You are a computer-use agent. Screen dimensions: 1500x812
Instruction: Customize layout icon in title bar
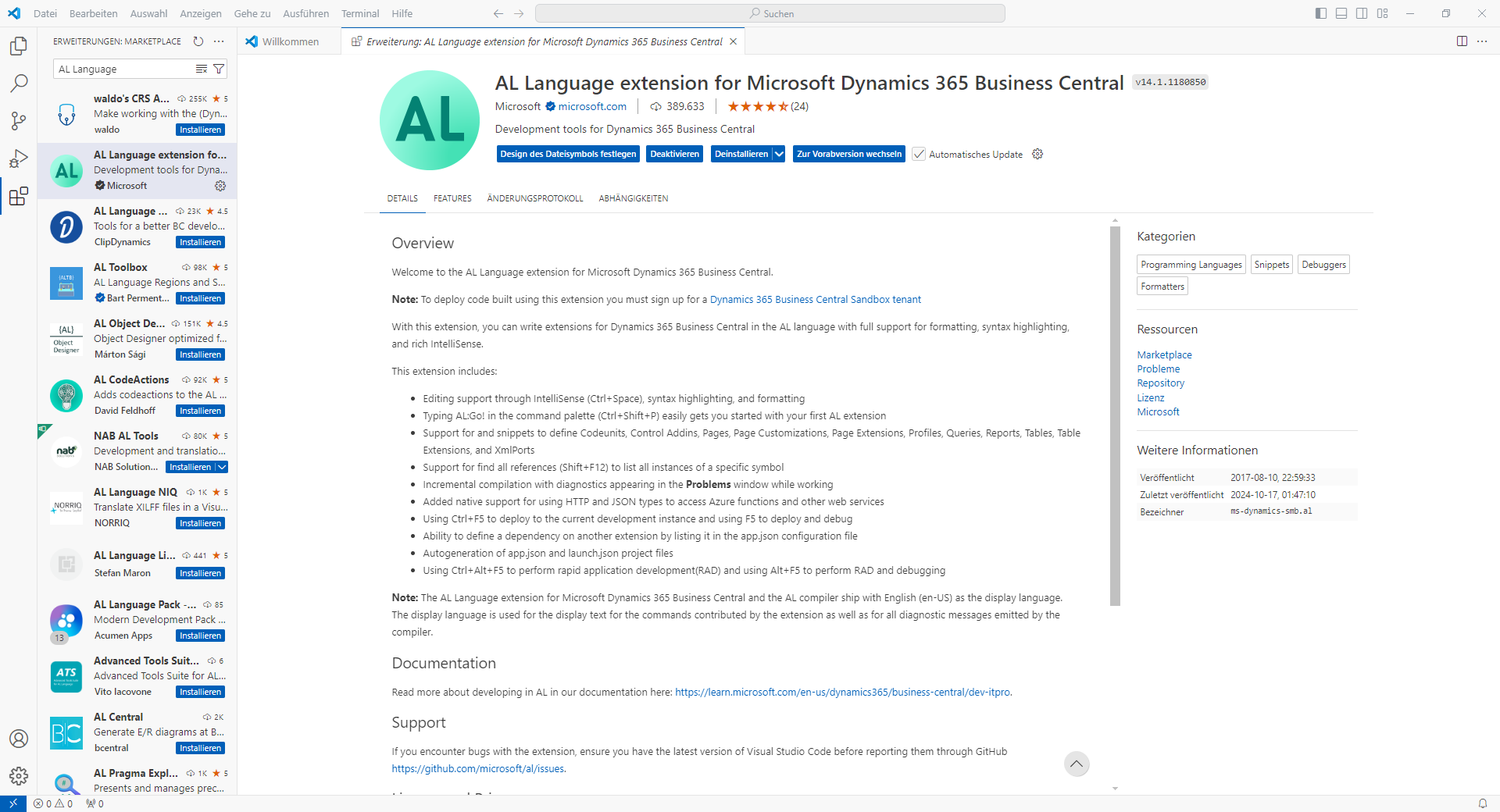(1383, 13)
